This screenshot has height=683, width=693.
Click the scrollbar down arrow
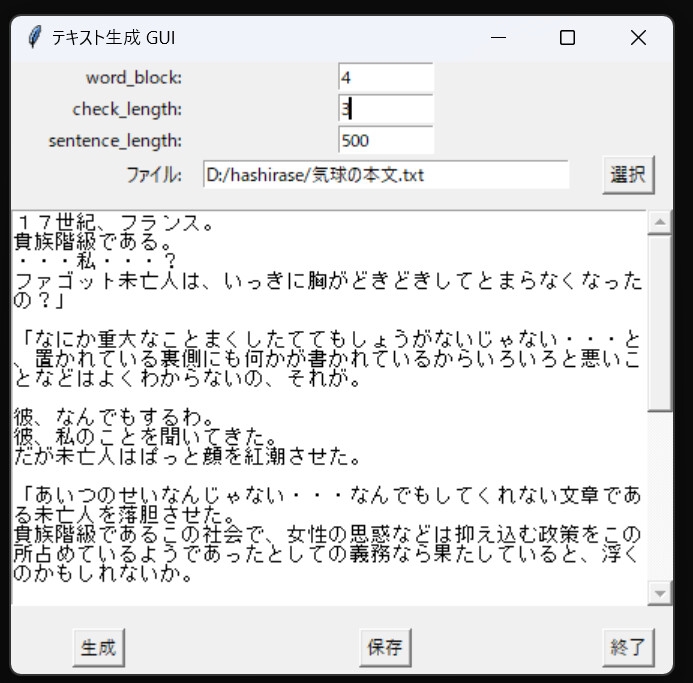[659, 593]
